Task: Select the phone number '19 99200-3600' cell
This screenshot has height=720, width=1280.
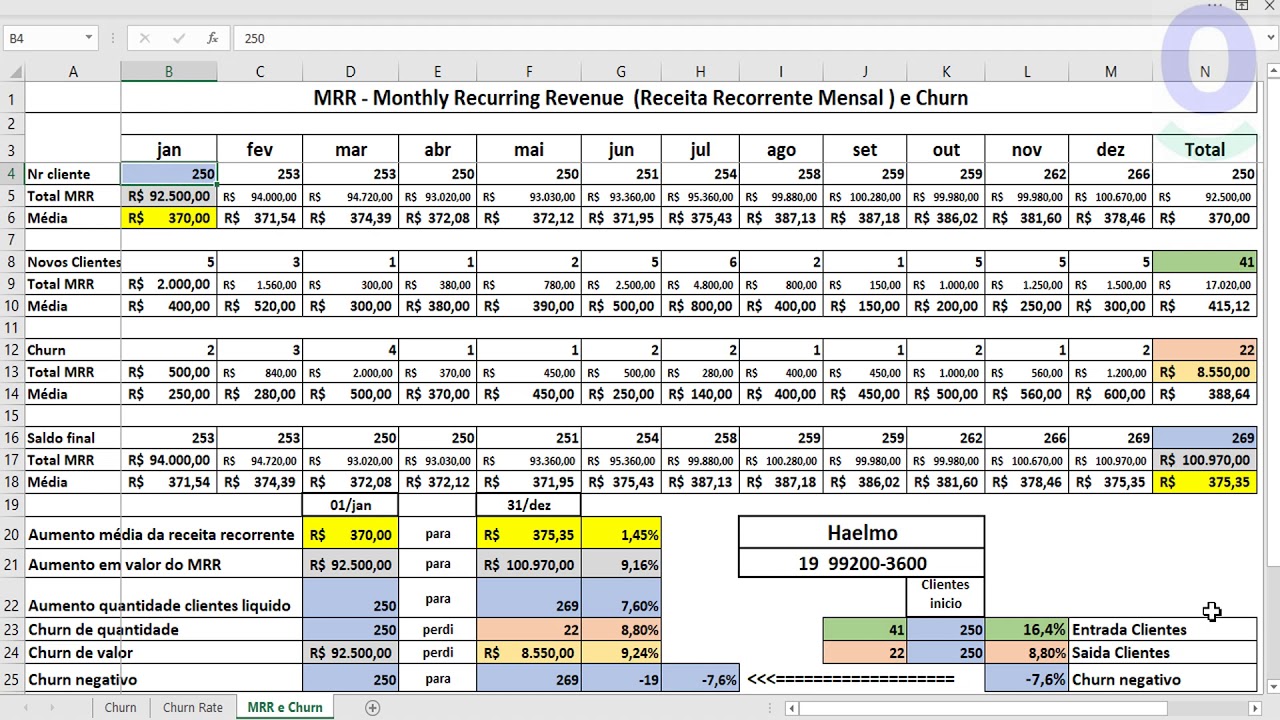Action: tap(862, 563)
